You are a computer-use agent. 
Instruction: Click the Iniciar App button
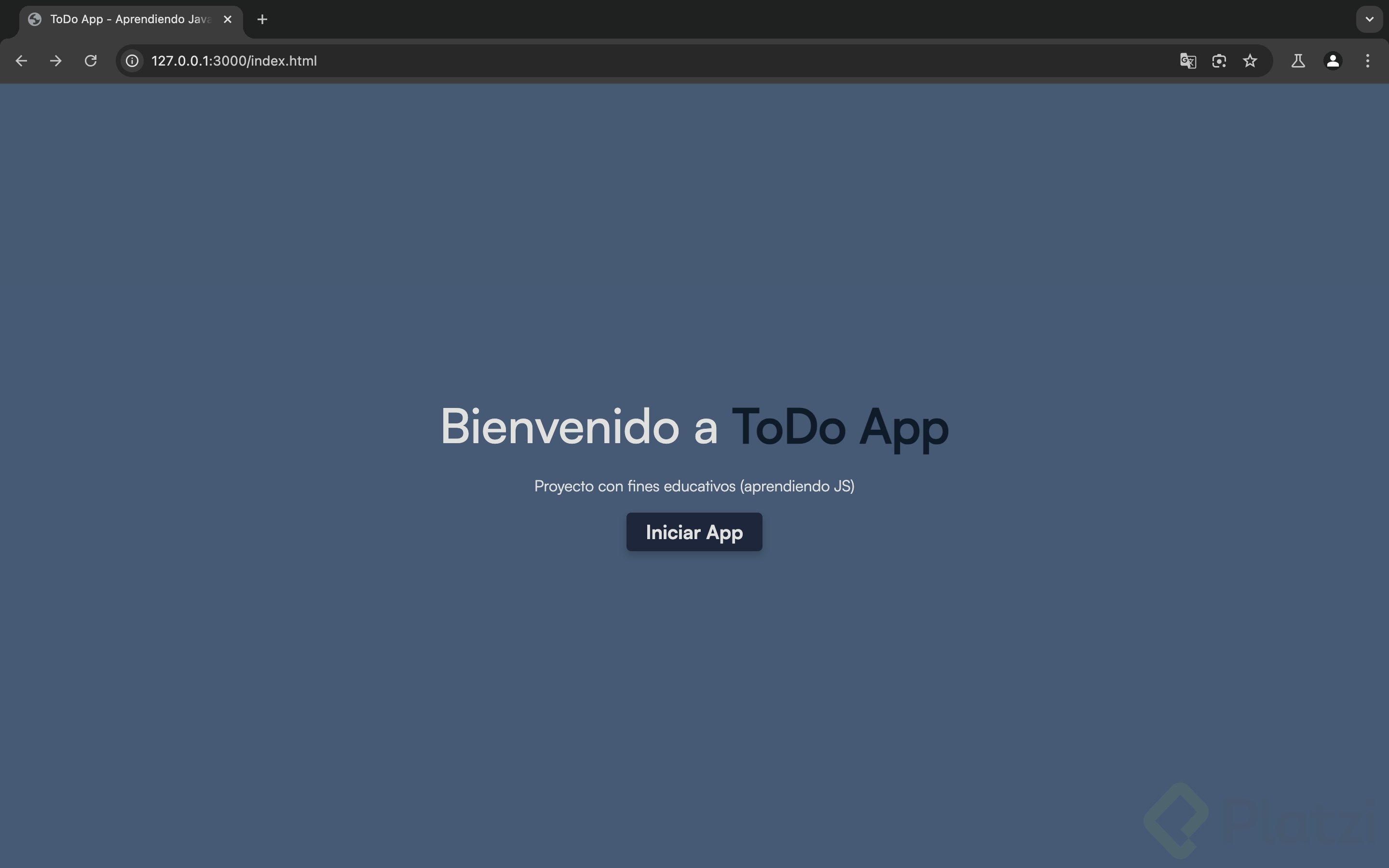[x=694, y=532]
